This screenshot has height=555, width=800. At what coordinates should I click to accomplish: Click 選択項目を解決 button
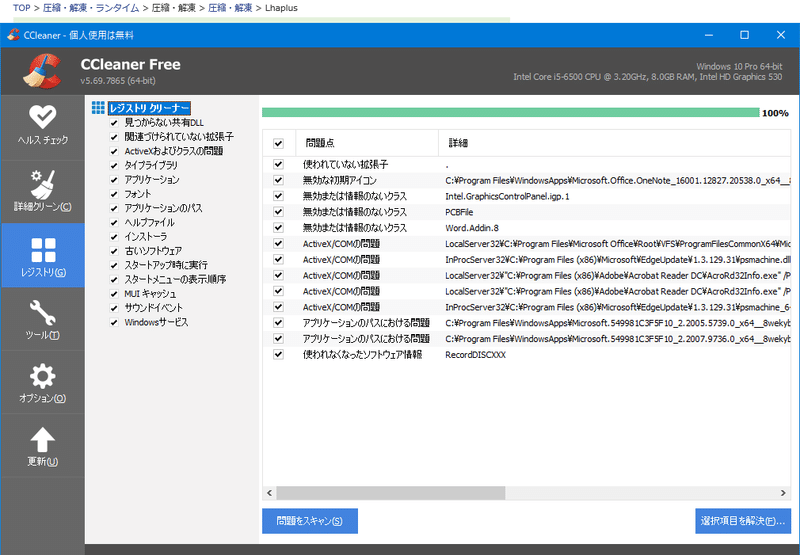pos(743,521)
